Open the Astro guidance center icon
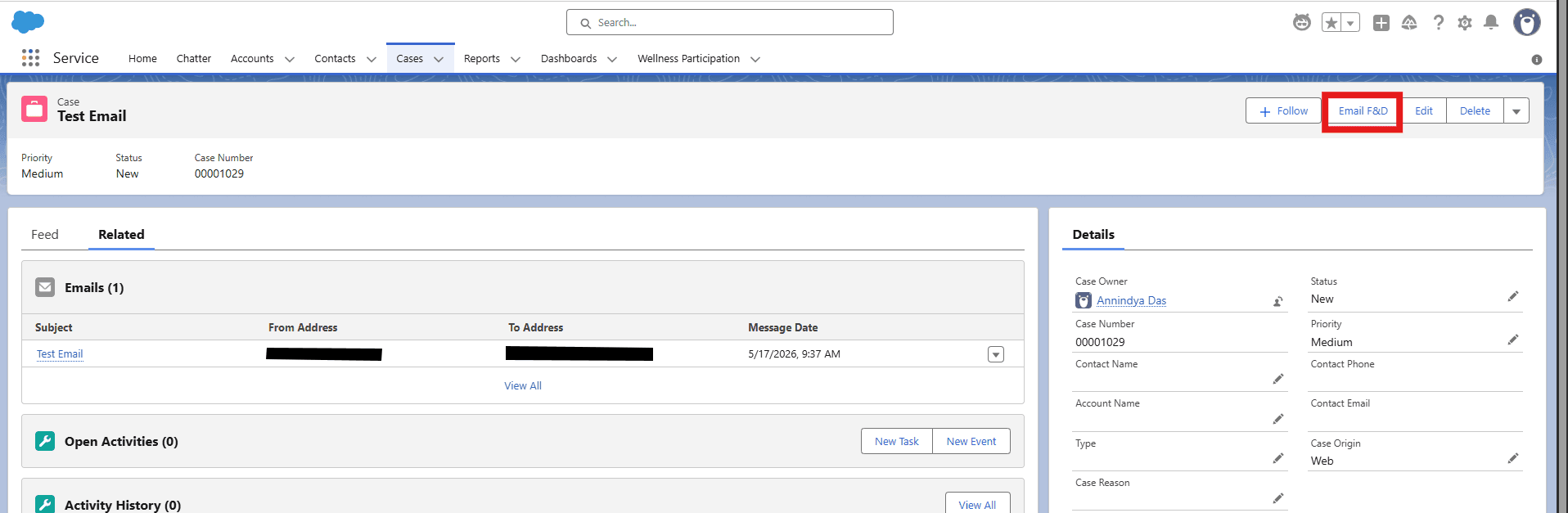The height and width of the screenshot is (513, 1568). 1302,22
